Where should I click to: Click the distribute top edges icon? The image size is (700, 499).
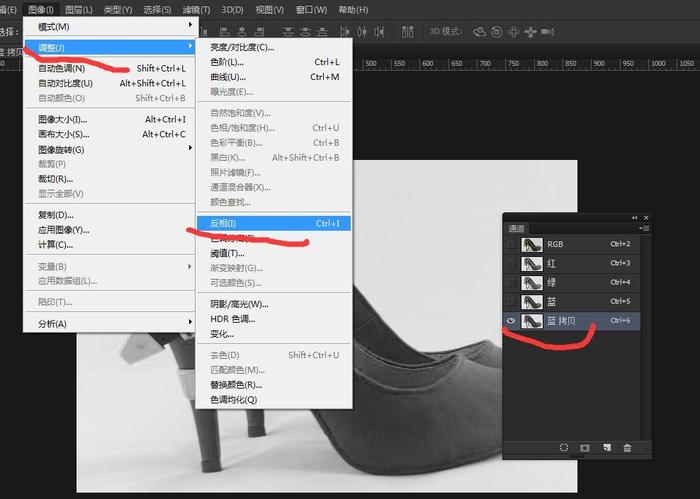pyautogui.click(x=288, y=32)
